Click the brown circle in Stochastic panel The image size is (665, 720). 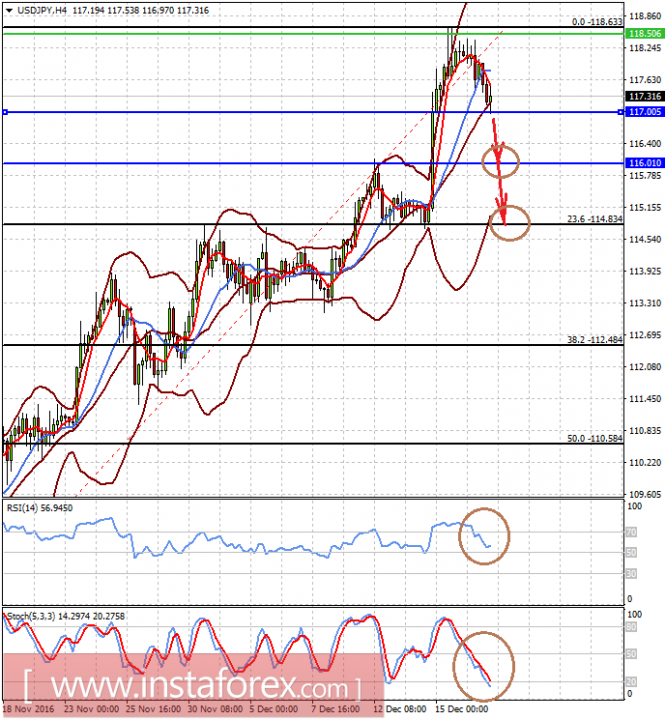(x=484, y=666)
